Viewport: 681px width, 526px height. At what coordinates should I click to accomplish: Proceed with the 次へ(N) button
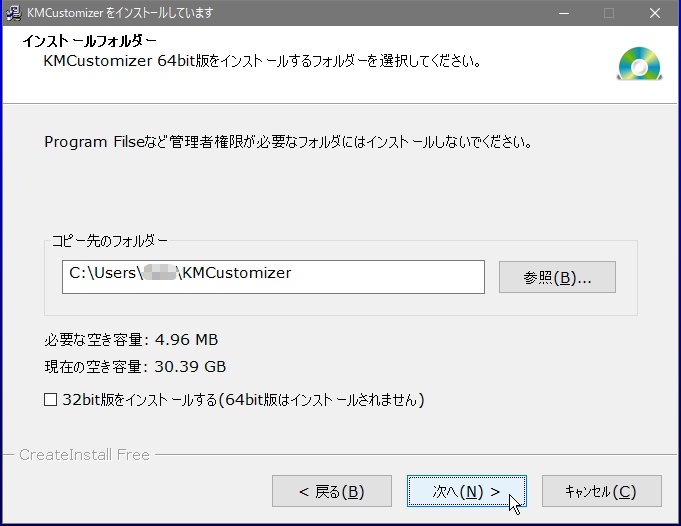pyautogui.click(x=466, y=491)
